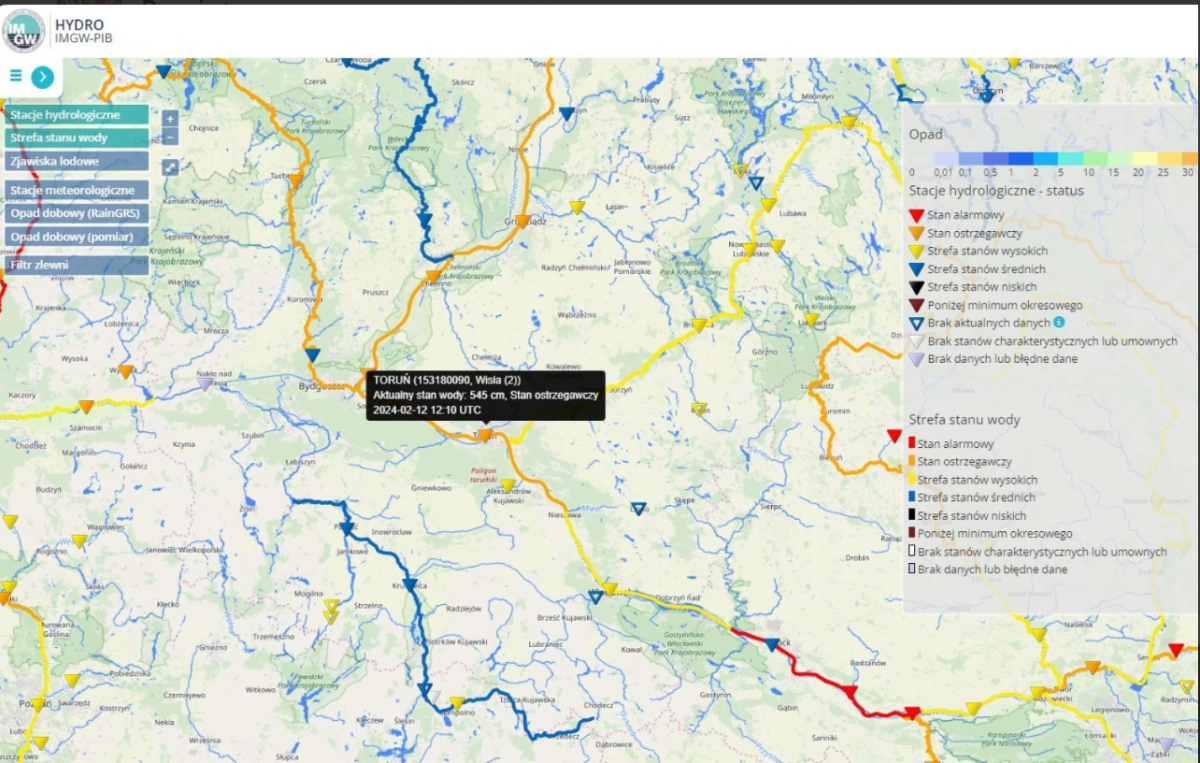Image resolution: width=1200 pixels, height=763 pixels.
Task: Select the orange marker above Szamocin
Action: coord(87,406)
